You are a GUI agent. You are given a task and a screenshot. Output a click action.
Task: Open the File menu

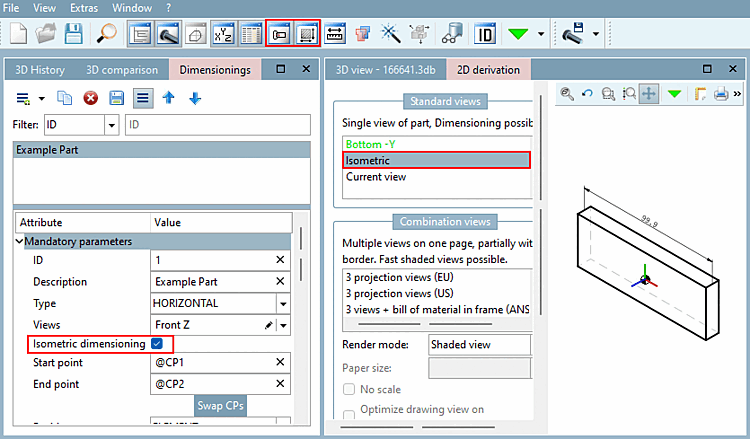click(11, 8)
